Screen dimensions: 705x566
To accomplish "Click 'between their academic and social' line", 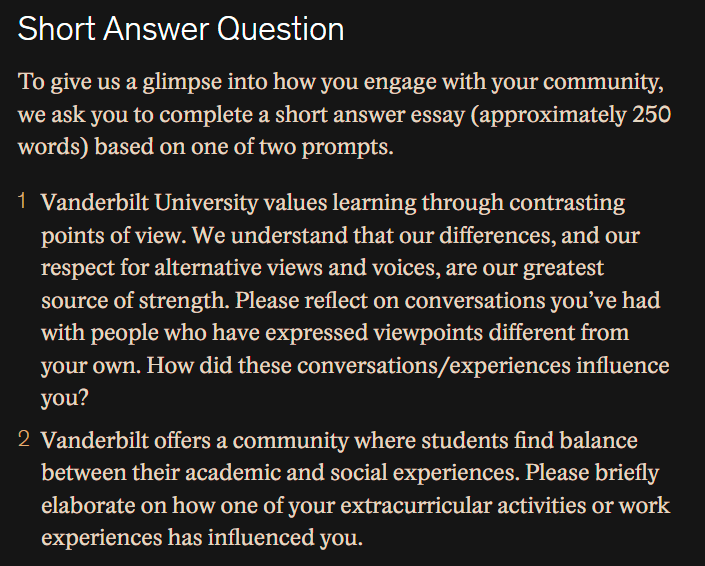I will [x=350, y=473].
